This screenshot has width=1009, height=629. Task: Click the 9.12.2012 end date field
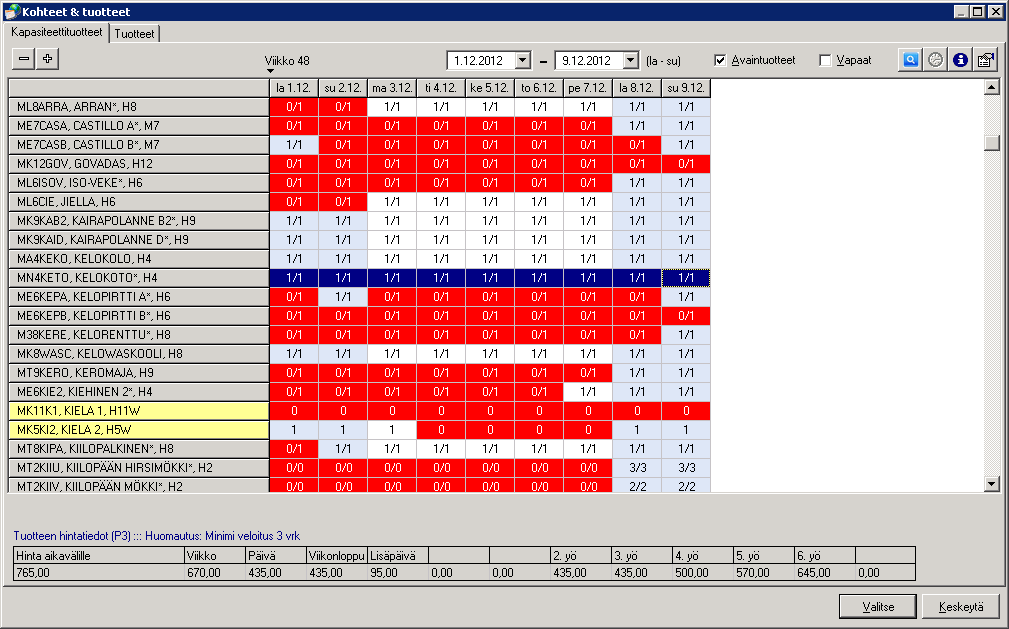(589, 61)
